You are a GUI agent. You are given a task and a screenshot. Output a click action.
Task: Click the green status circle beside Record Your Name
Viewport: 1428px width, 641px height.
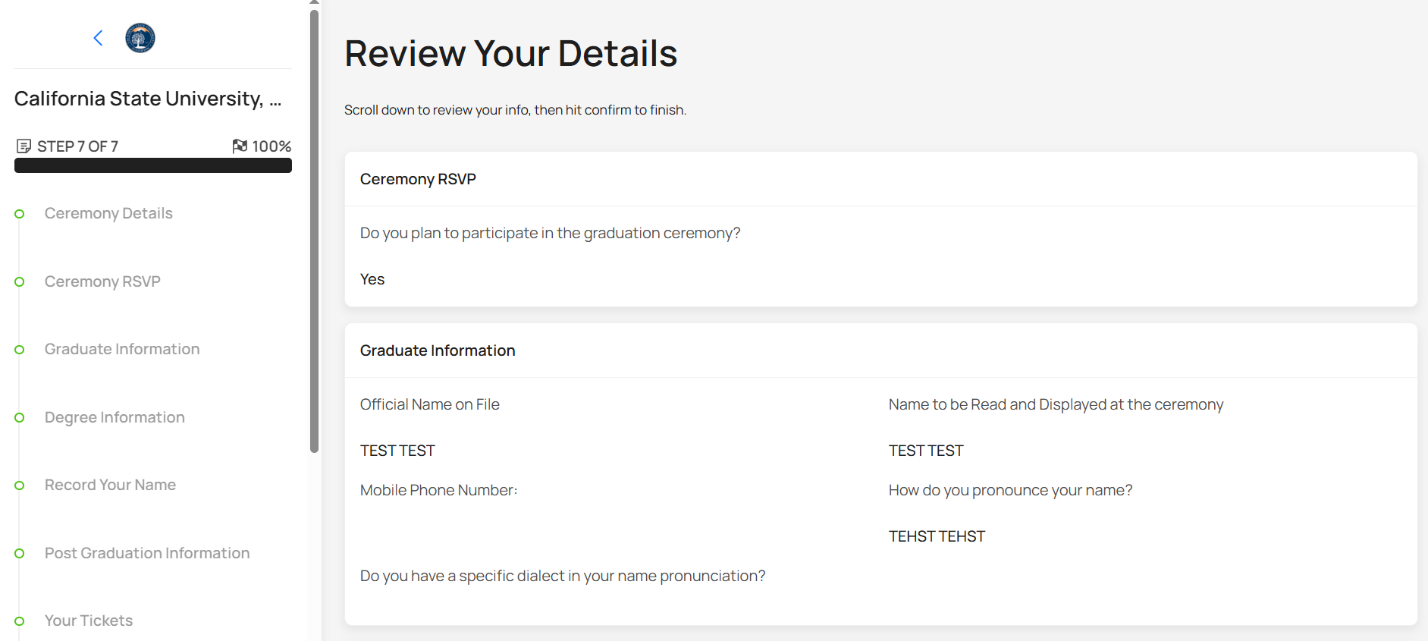pyautogui.click(x=19, y=485)
